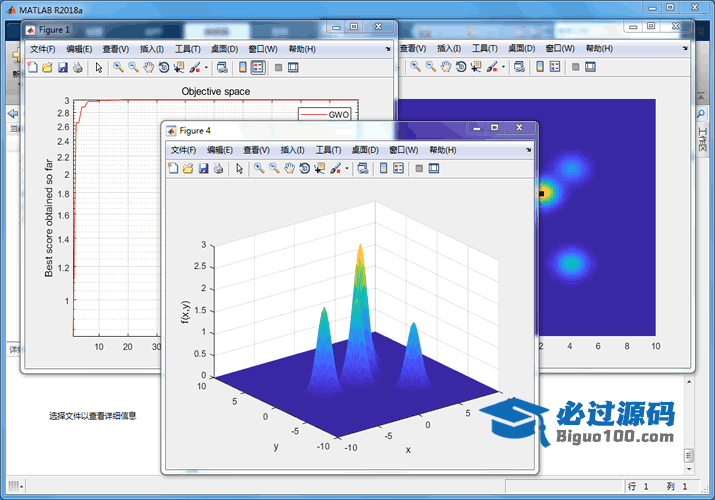
Task: Toggle Insert Legend button in Figure 1
Action: tap(257, 68)
